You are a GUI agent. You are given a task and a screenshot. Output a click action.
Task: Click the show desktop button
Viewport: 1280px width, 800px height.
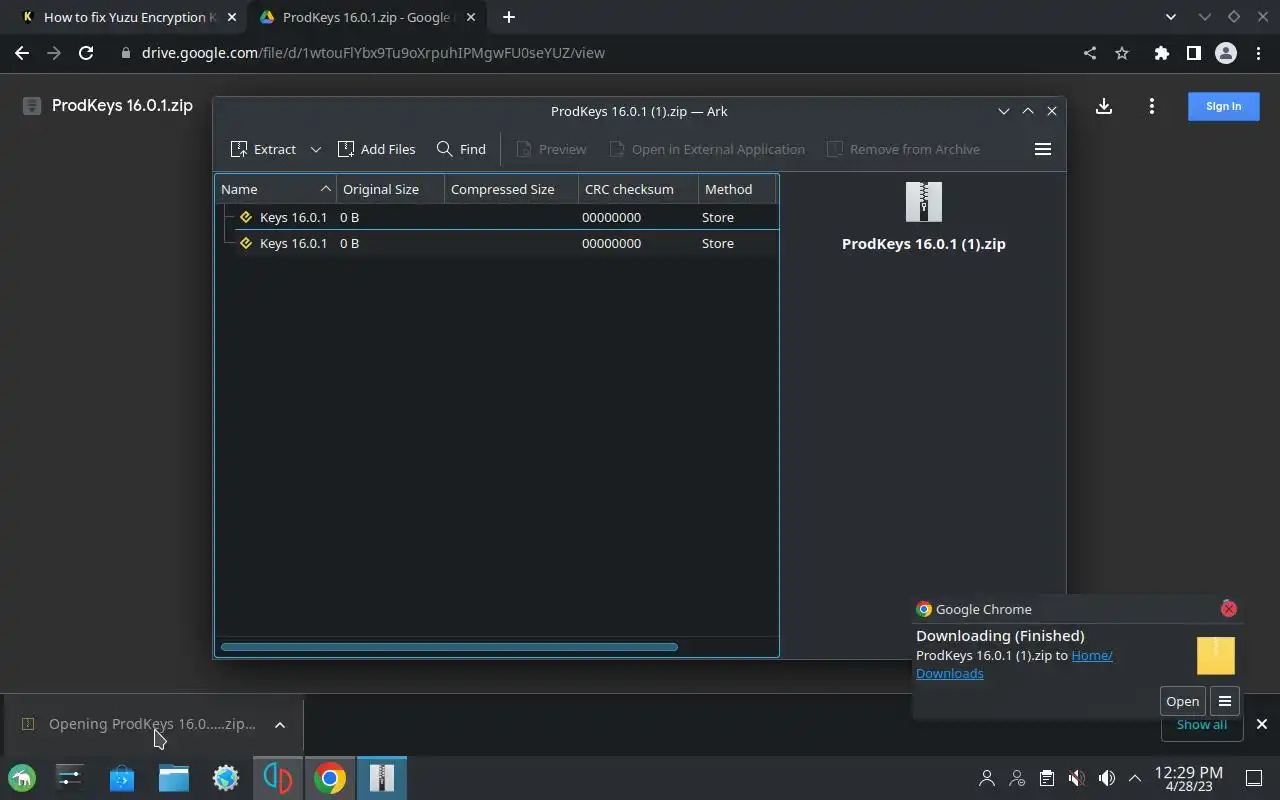click(1254, 778)
